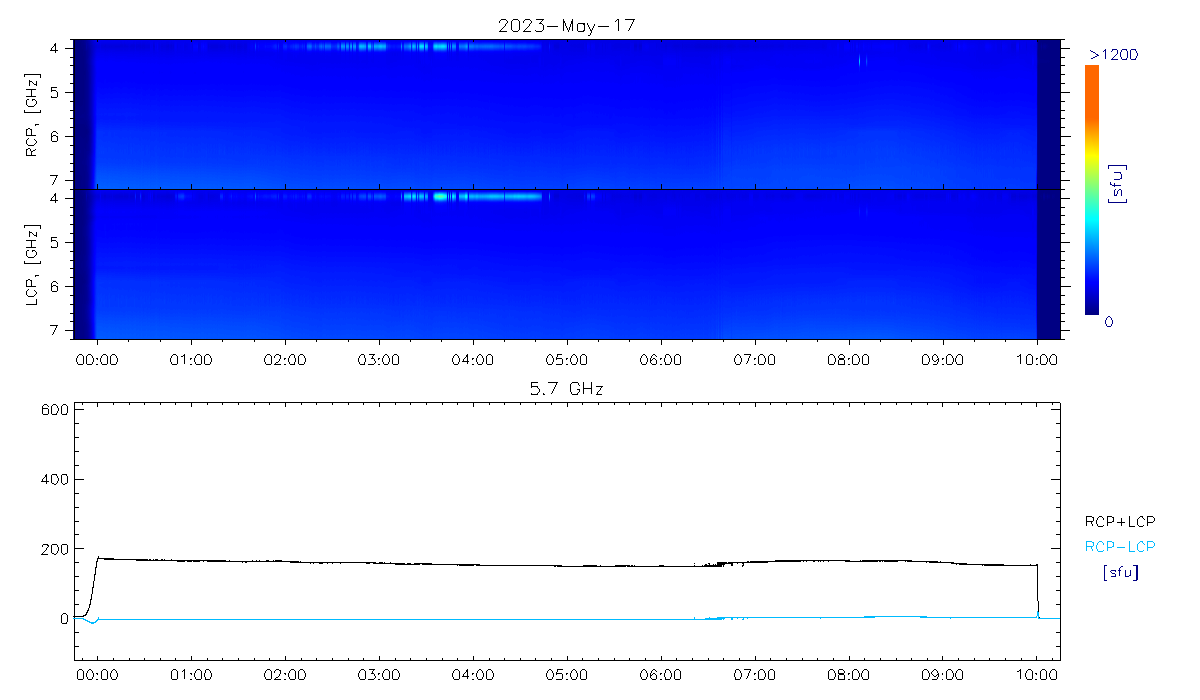Click the brightest burst in the LCP spectrogram
The height and width of the screenshot is (700, 1200).
tap(440, 197)
